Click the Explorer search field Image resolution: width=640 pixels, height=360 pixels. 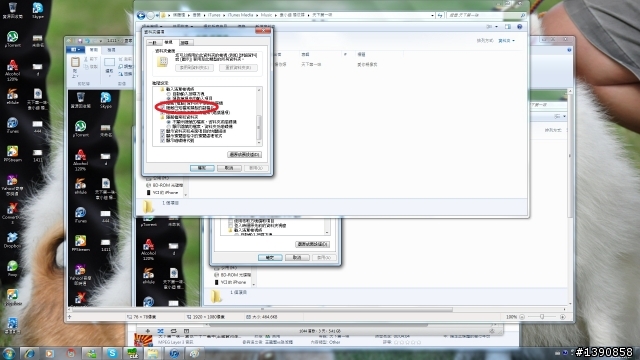(x=486, y=16)
